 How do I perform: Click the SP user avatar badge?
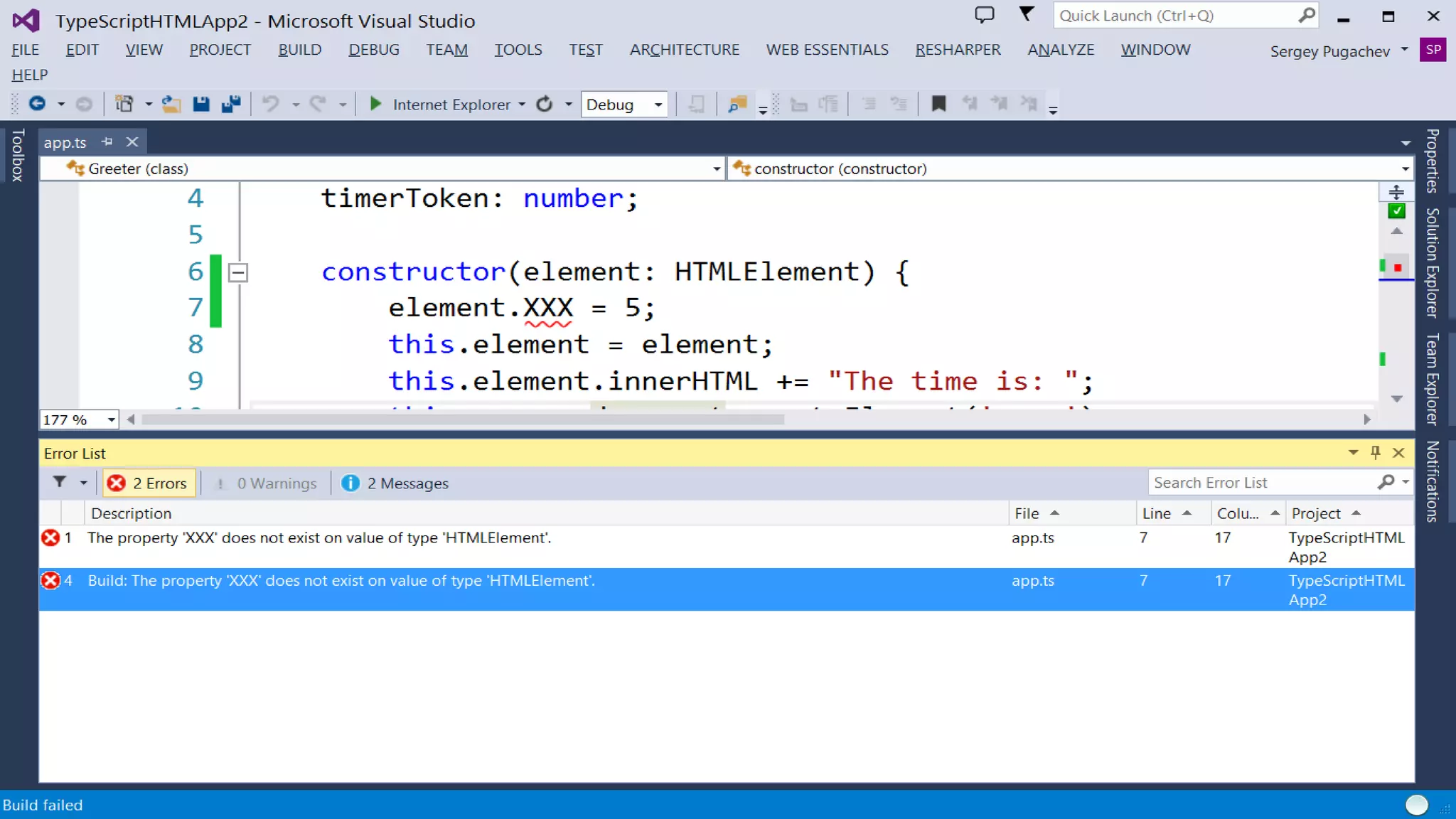1433,50
